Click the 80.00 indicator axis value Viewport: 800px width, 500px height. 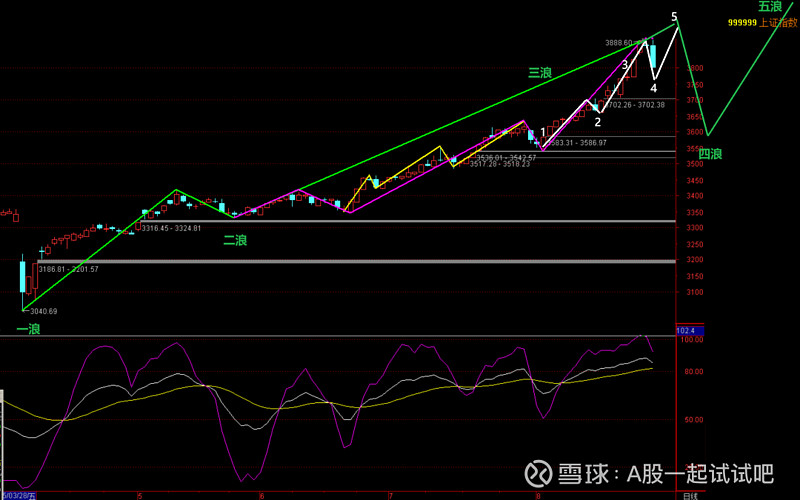[x=694, y=372]
